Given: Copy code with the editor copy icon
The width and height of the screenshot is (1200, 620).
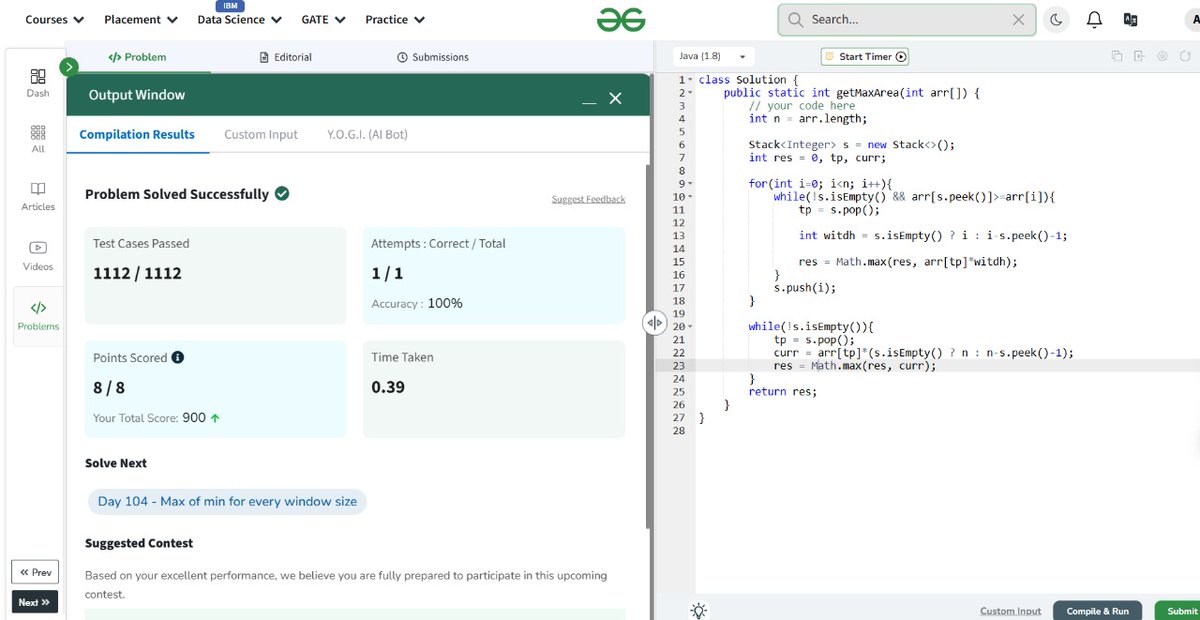Looking at the screenshot, I should pos(1116,56).
